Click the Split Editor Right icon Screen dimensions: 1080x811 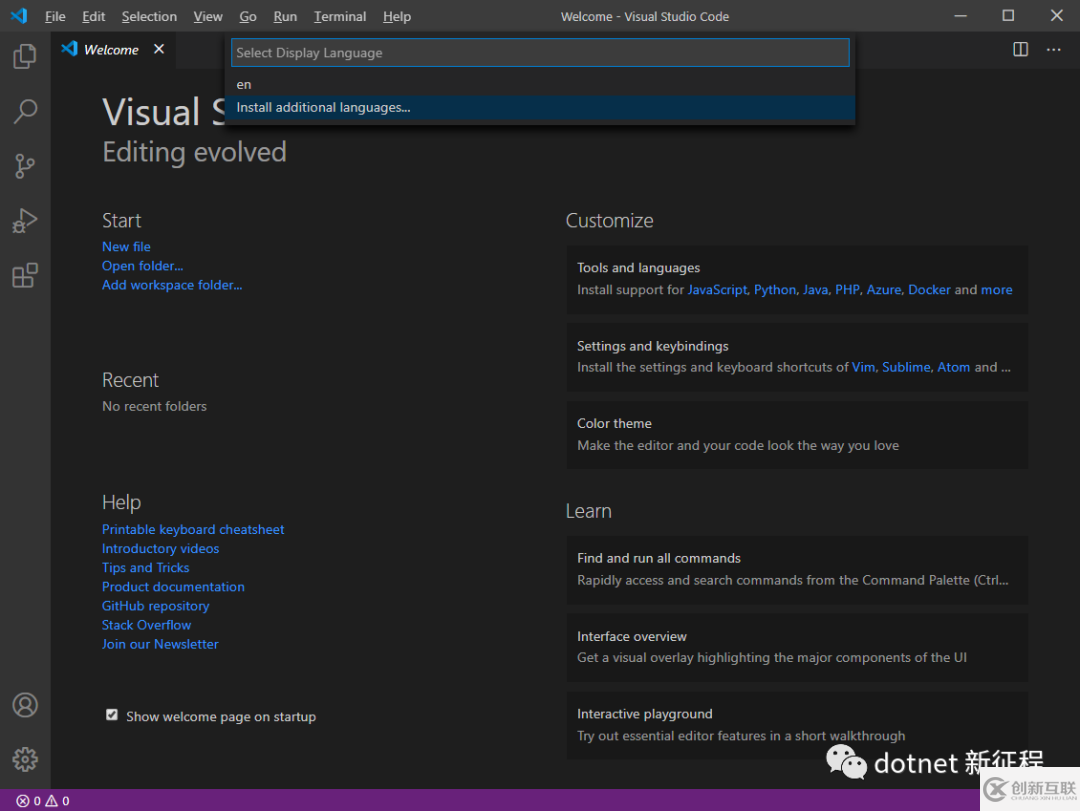(x=1020, y=49)
